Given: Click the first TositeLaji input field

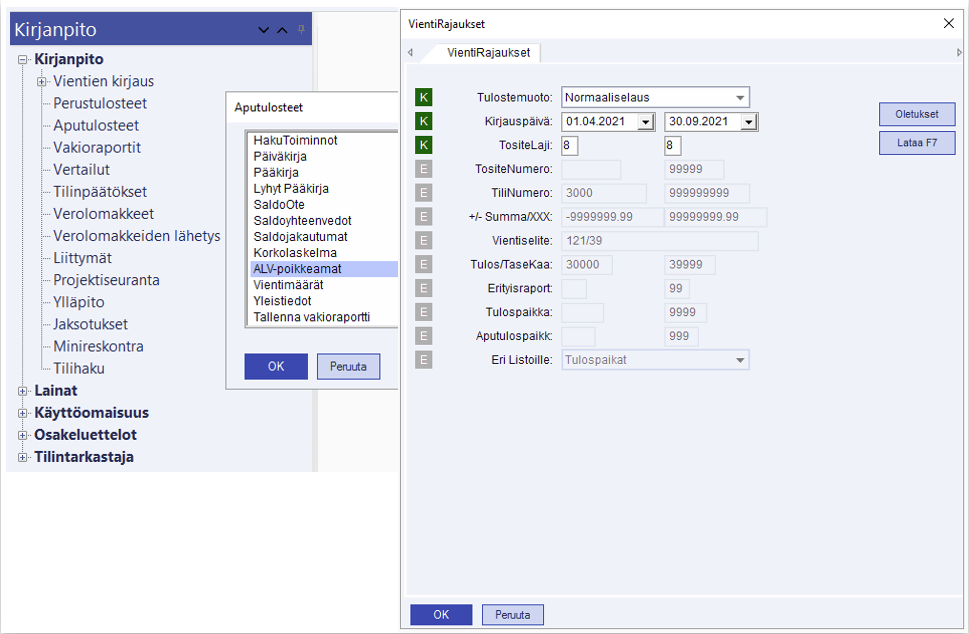Looking at the screenshot, I should (570, 146).
